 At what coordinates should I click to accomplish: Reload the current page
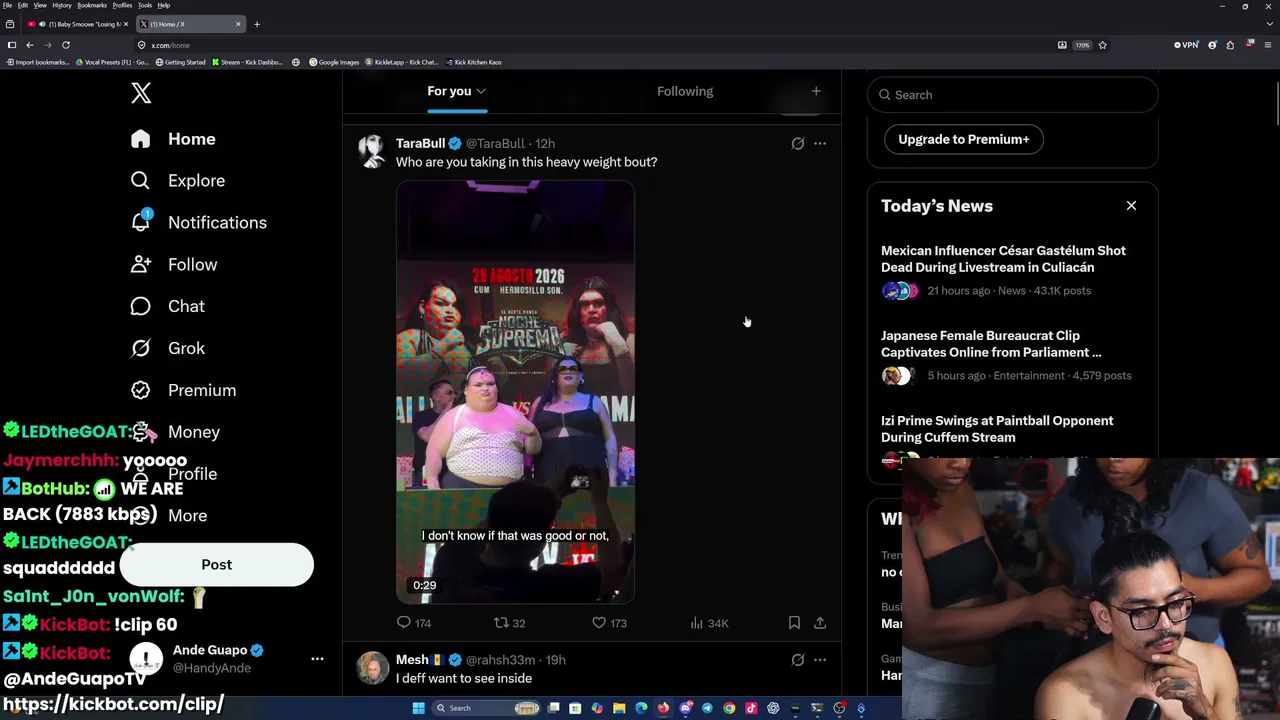(66, 45)
